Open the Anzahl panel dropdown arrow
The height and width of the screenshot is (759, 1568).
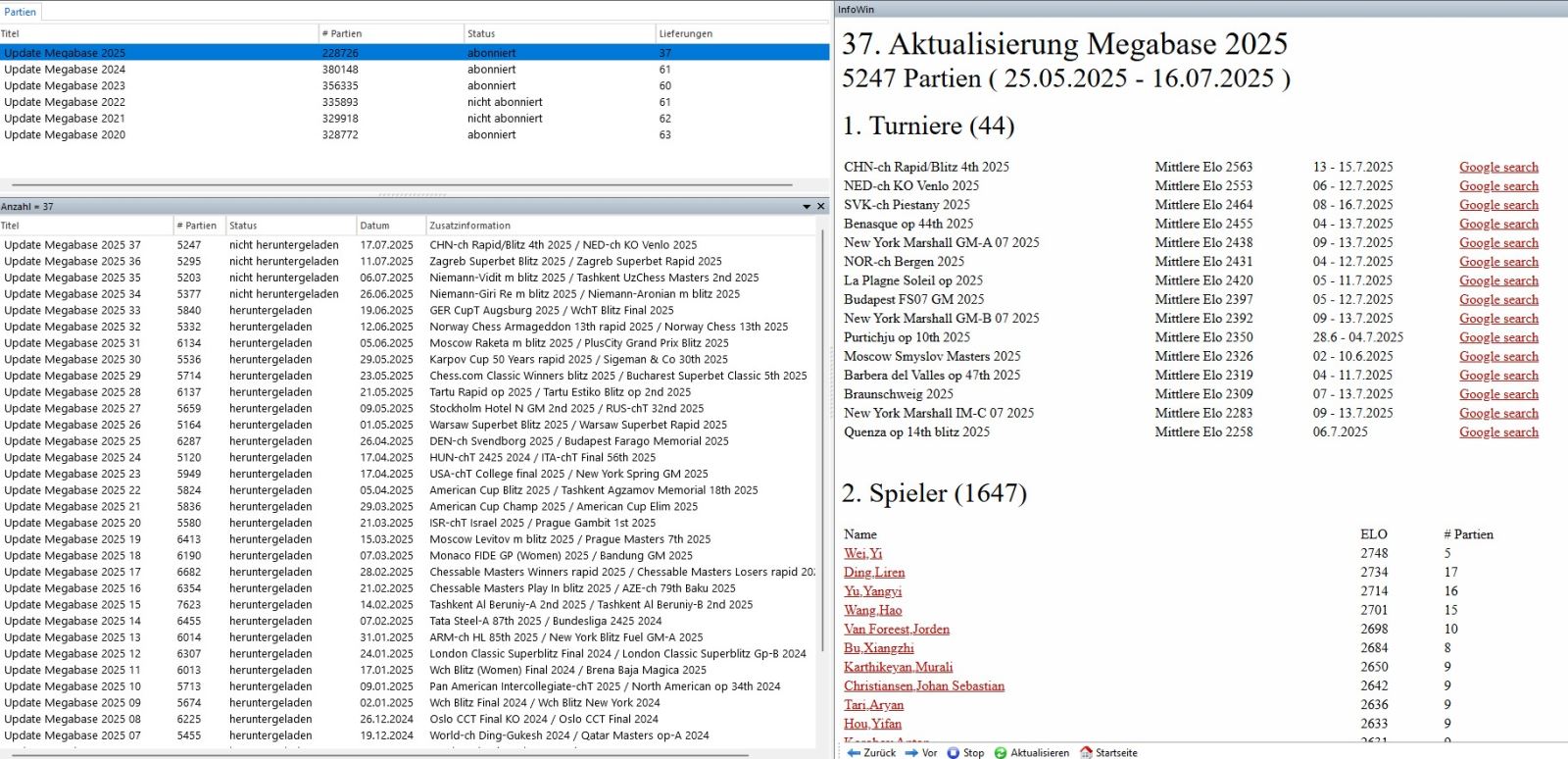coord(807,207)
